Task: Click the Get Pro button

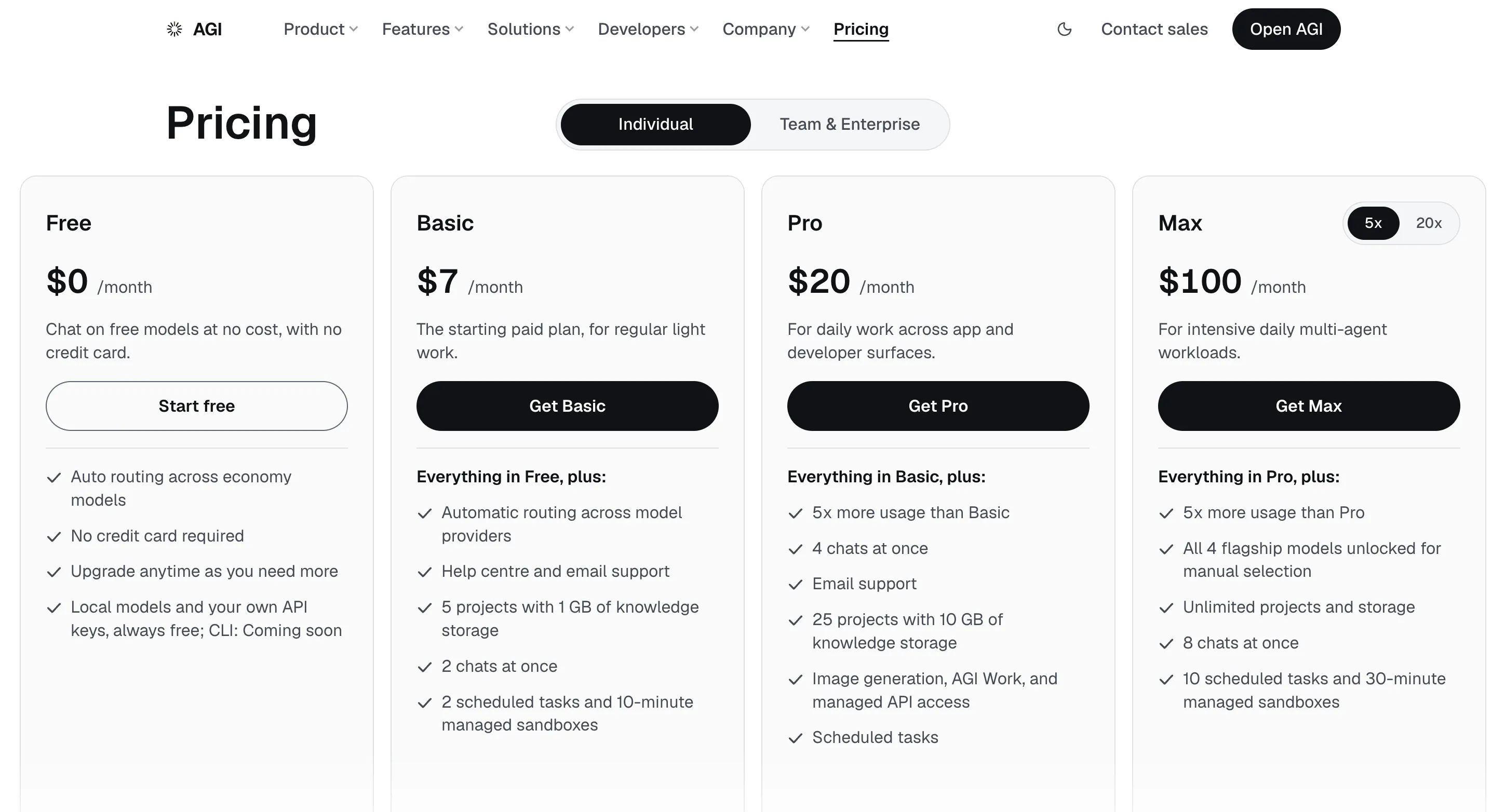Action: click(938, 406)
